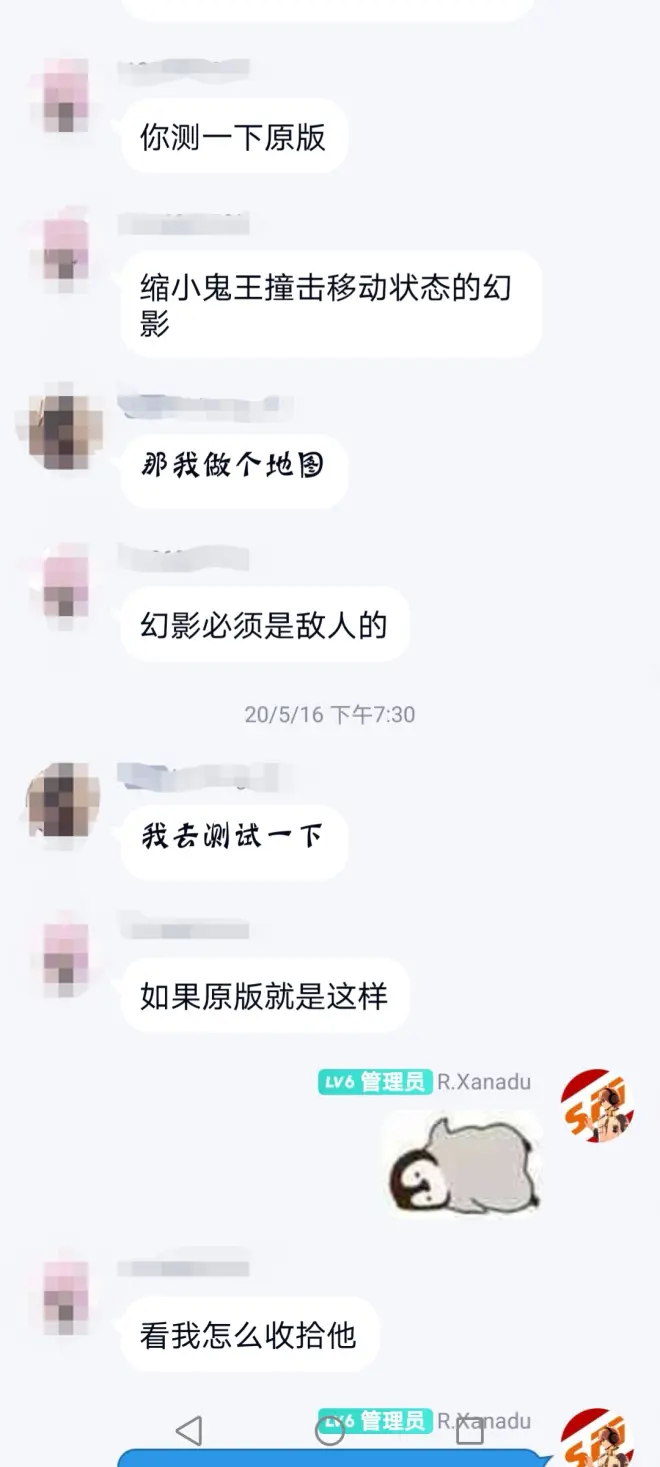
Task: Open R.Xanadu's avatar beside the penguin sticker
Action: point(597,1104)
